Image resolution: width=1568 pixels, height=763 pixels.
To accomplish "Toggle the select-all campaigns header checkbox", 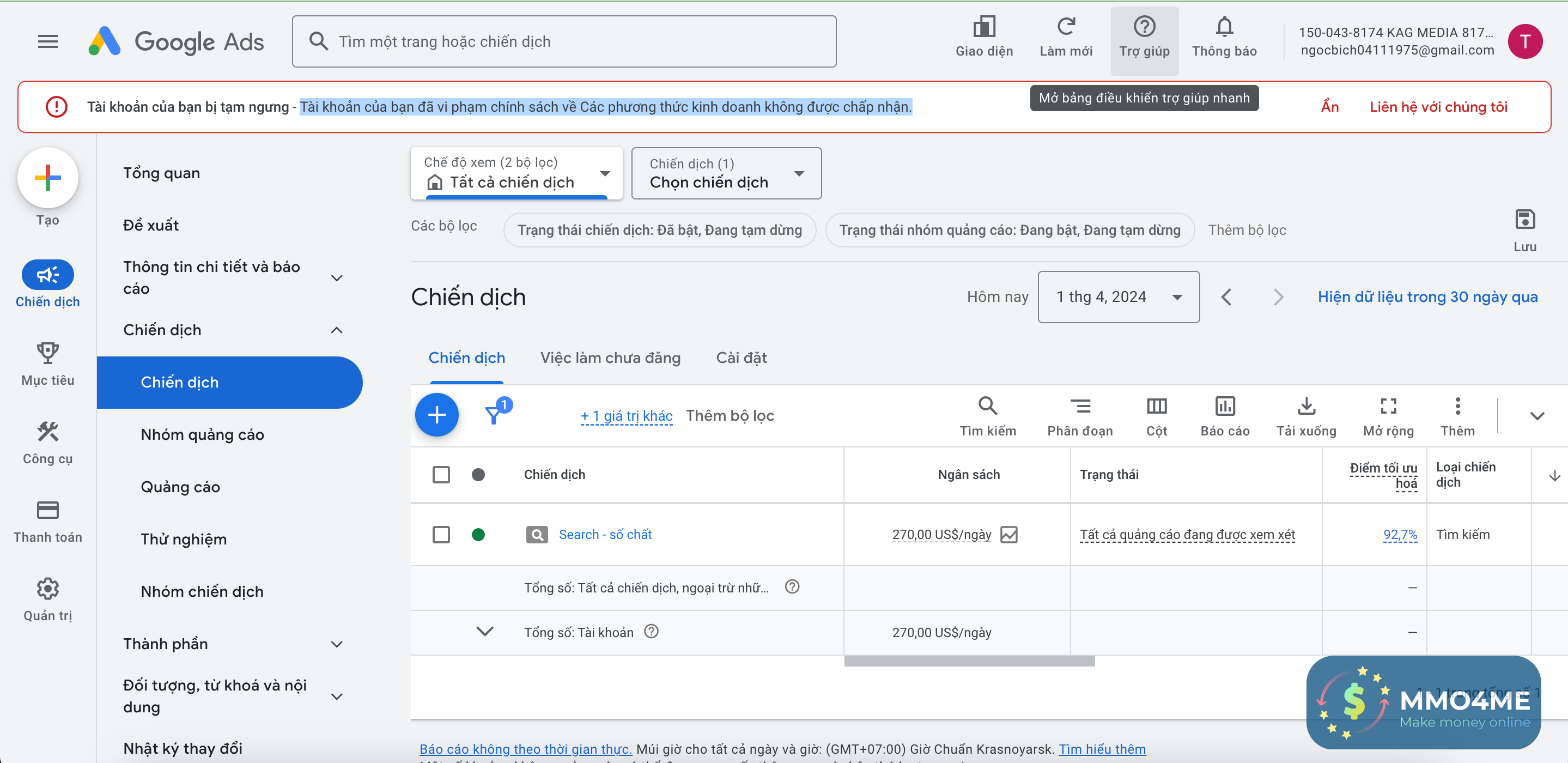I will click(441, 474).
